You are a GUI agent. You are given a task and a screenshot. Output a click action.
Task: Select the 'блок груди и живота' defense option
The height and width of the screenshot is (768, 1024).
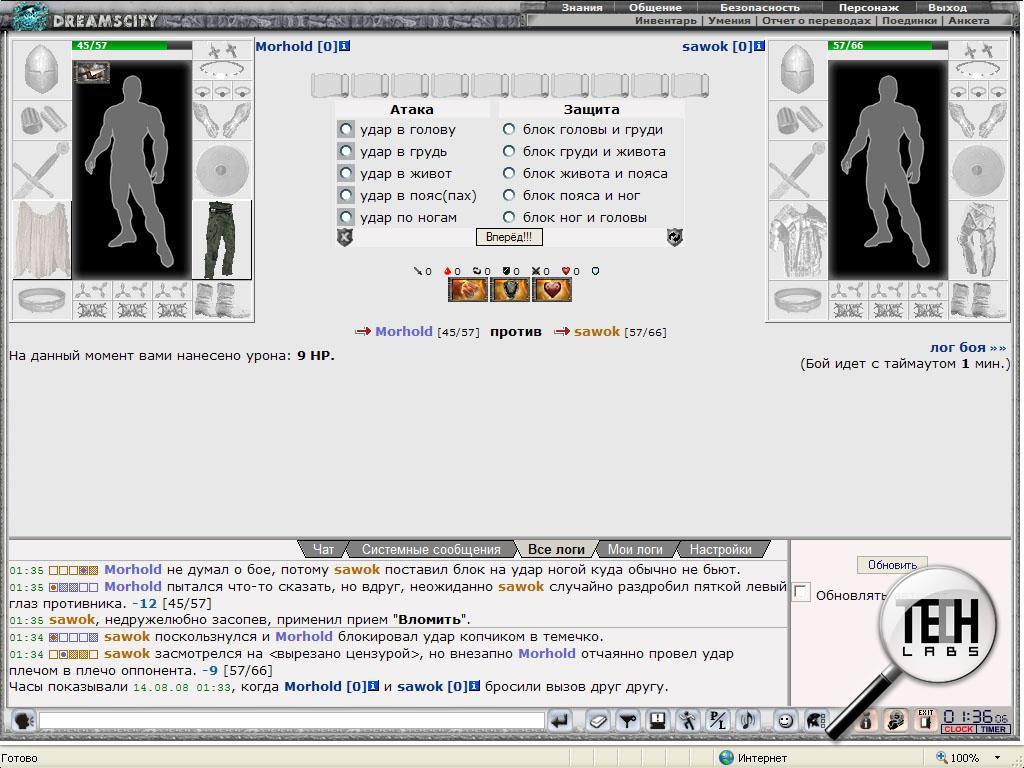(x=509, y=151)
